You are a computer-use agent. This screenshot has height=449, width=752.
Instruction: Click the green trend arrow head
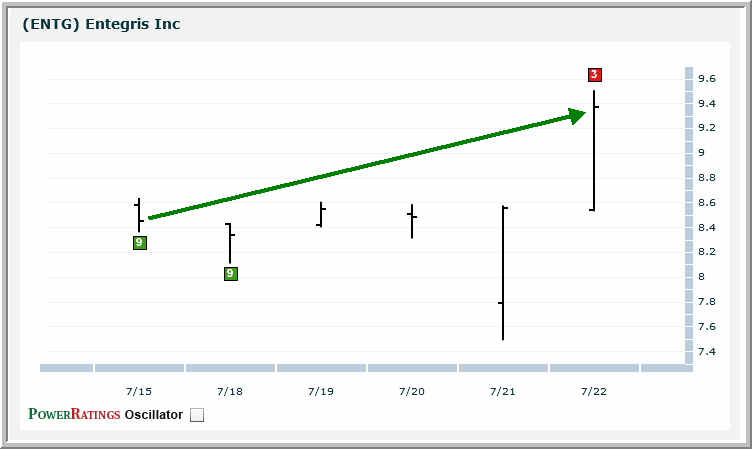[x=576, y=116]
